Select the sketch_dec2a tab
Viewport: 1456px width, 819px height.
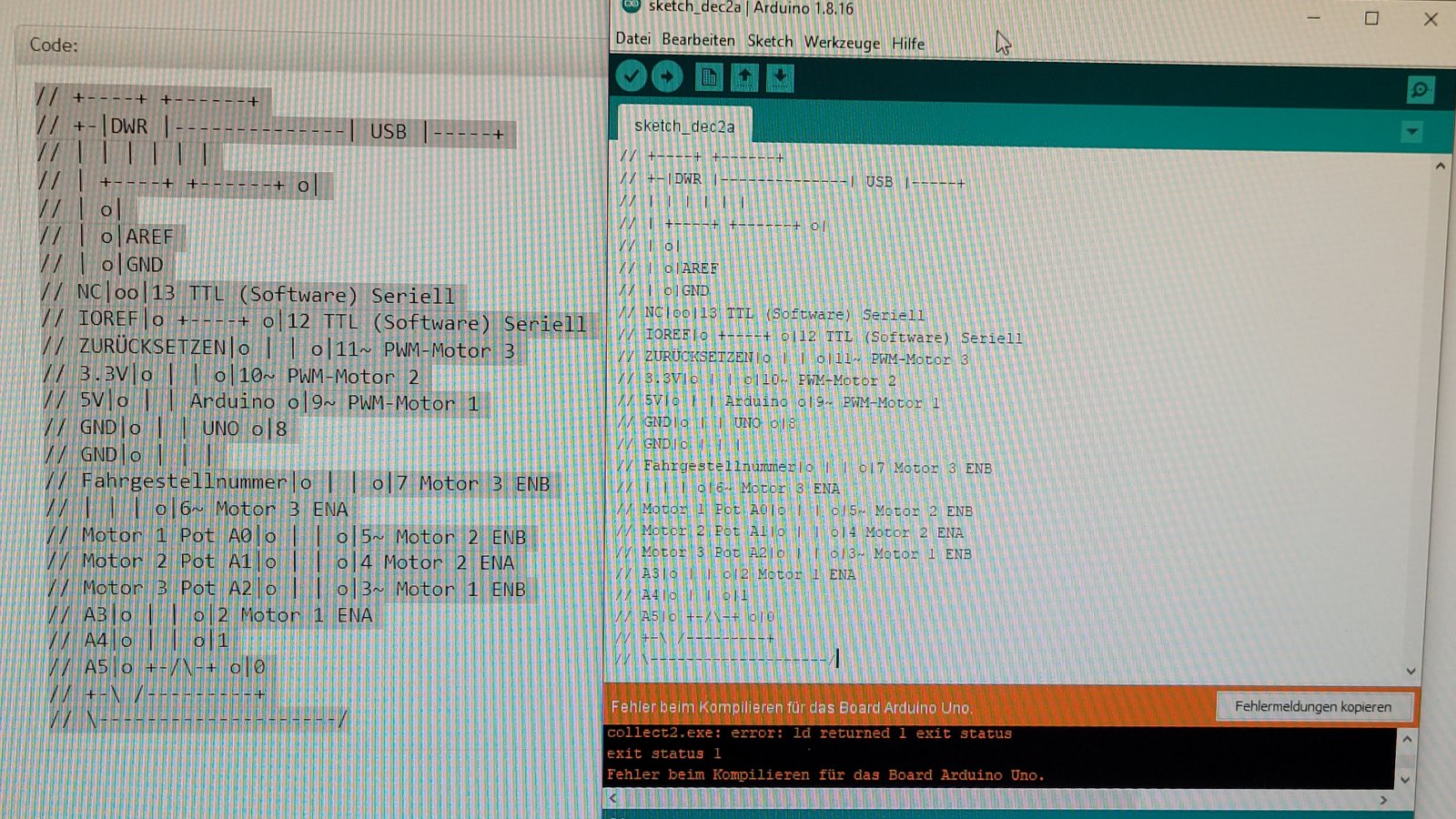684,126
